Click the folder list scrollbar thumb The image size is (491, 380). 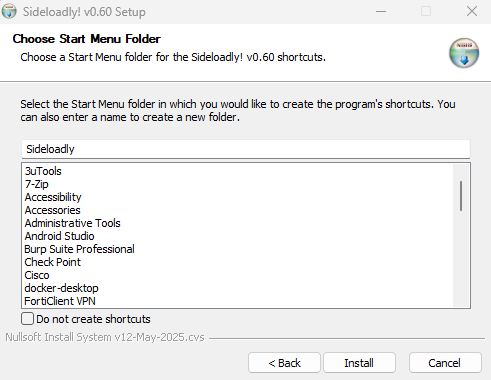coord(461,196)
